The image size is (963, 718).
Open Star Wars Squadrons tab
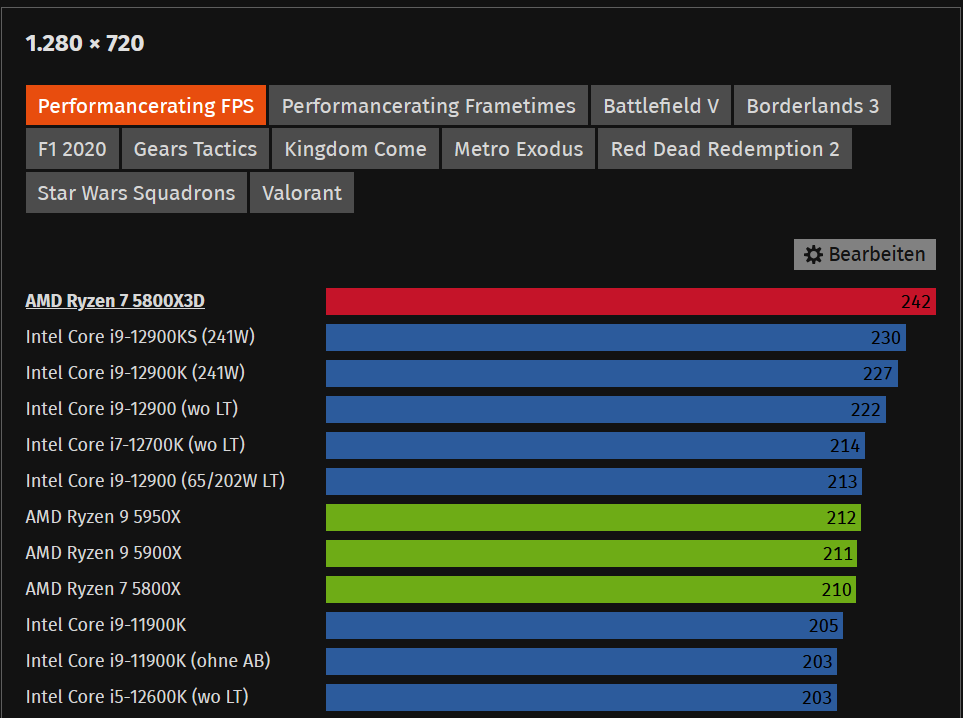136,193
